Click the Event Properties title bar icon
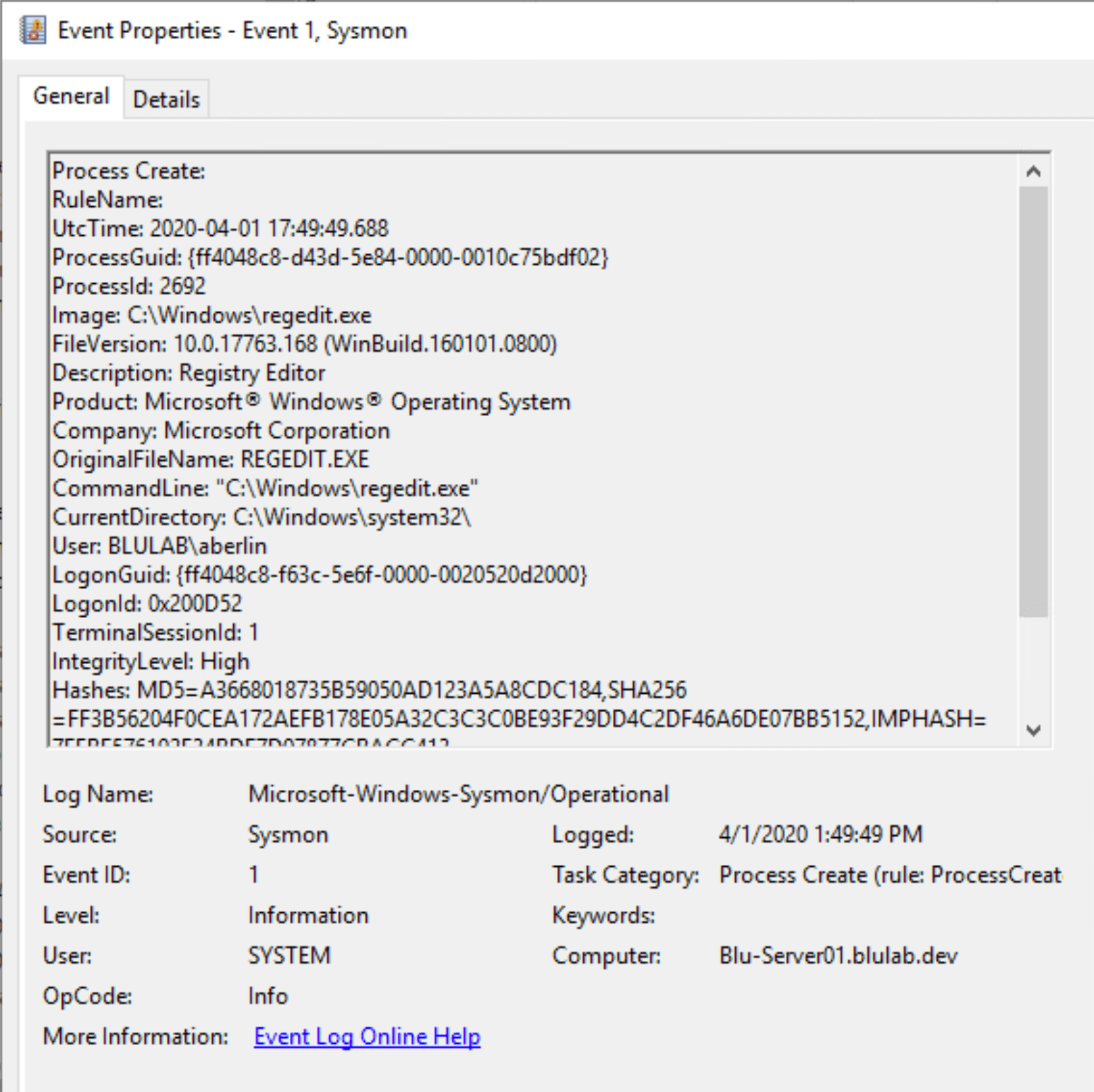 click(x=34, y=30)
